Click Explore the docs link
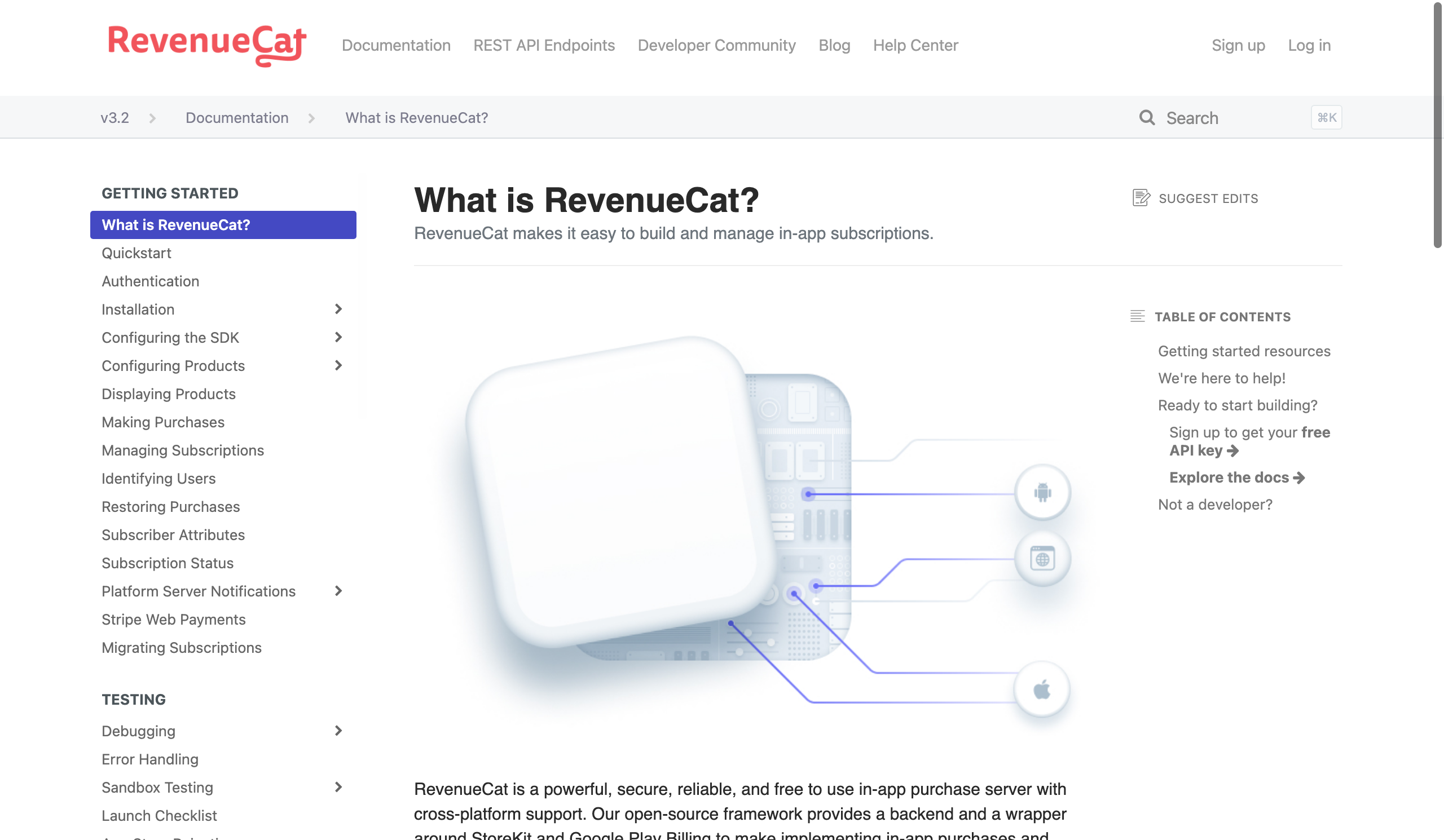 point(1236,477)
